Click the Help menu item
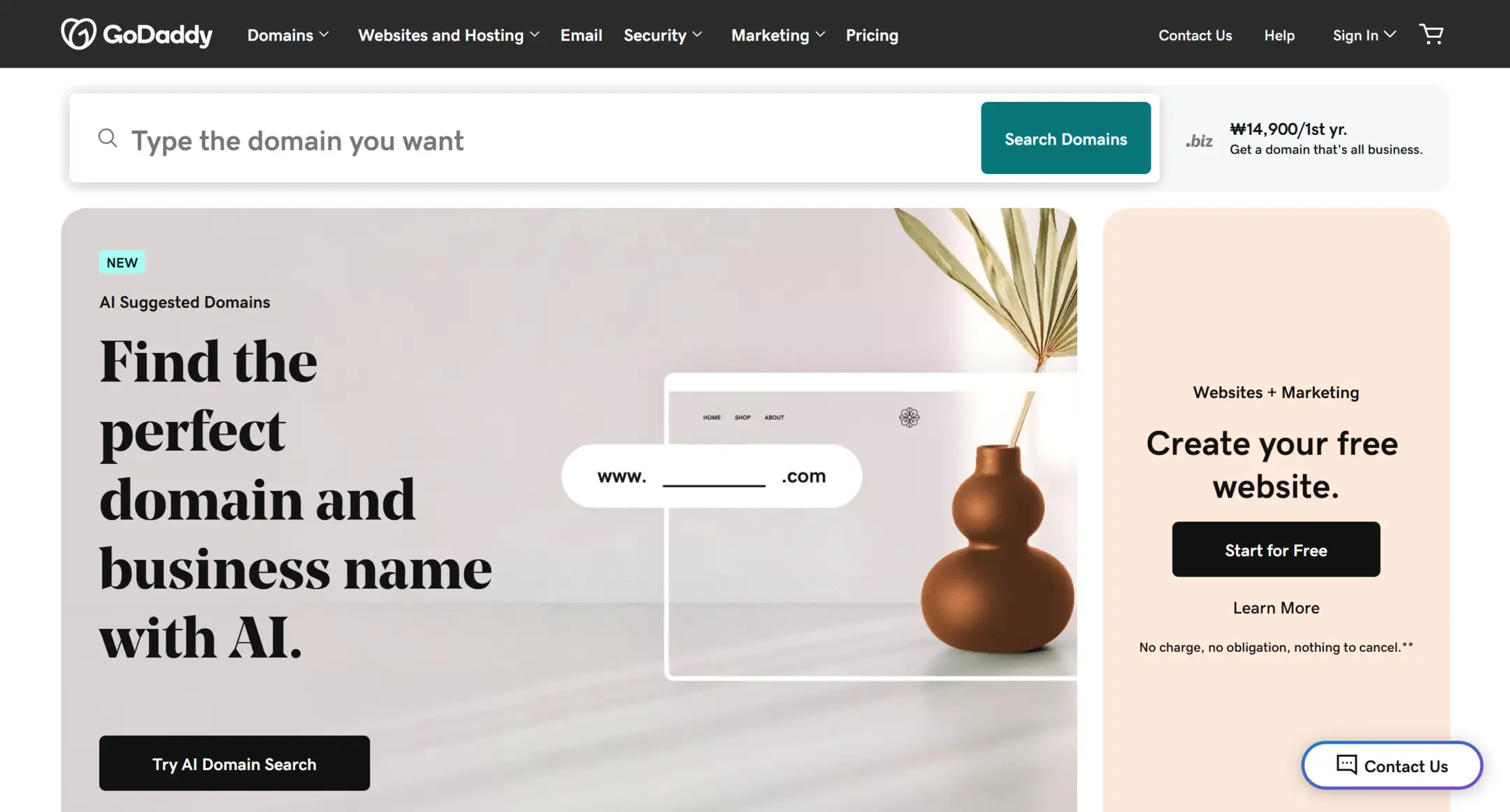 (x=1279, y=34)
